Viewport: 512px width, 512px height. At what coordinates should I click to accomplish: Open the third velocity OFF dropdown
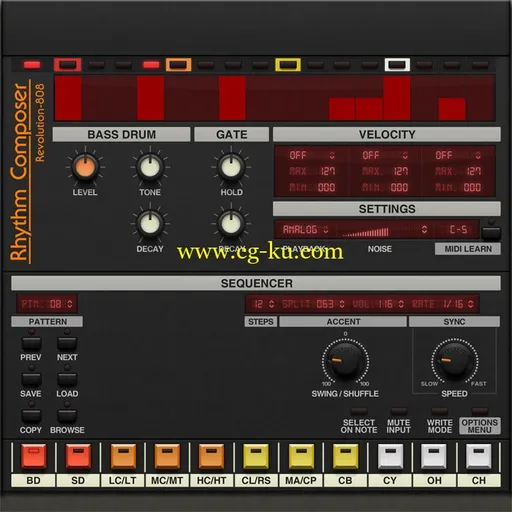click(458, 155)
